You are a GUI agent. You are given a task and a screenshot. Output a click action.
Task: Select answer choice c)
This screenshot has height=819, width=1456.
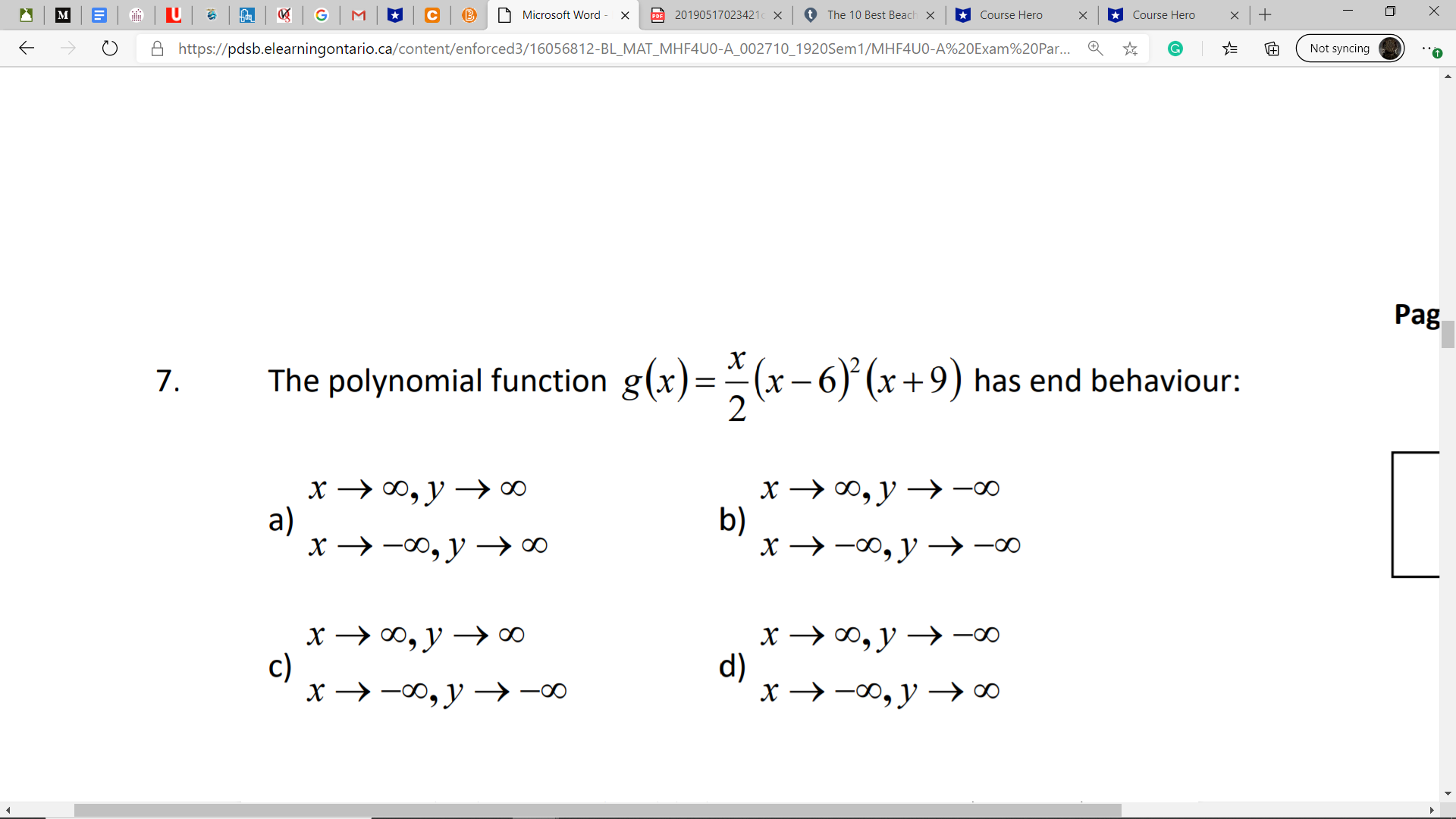(x=281, y=666)
